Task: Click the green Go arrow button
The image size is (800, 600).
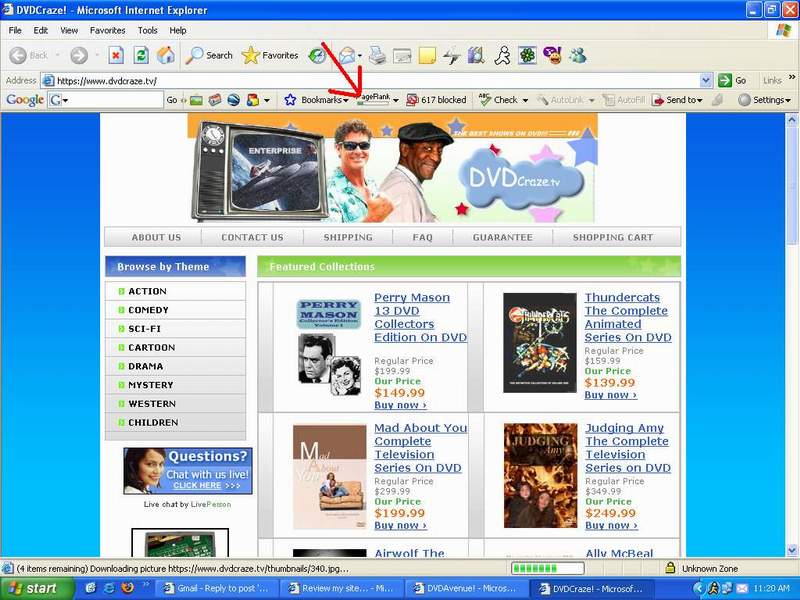Action: [725, 81]
